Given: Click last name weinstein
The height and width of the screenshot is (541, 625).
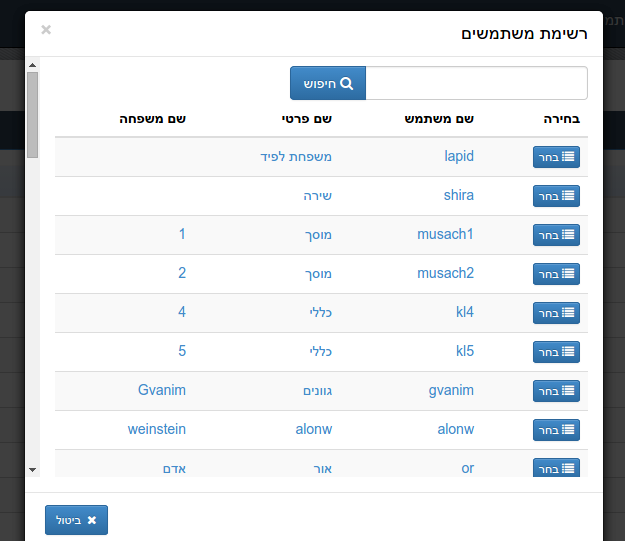Looking at the screenshot, I should tap(157, 429).
